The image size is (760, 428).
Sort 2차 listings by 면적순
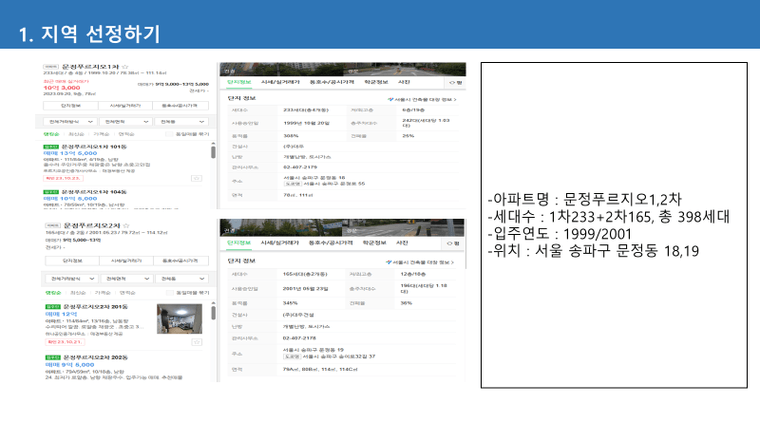pos(127,293)
